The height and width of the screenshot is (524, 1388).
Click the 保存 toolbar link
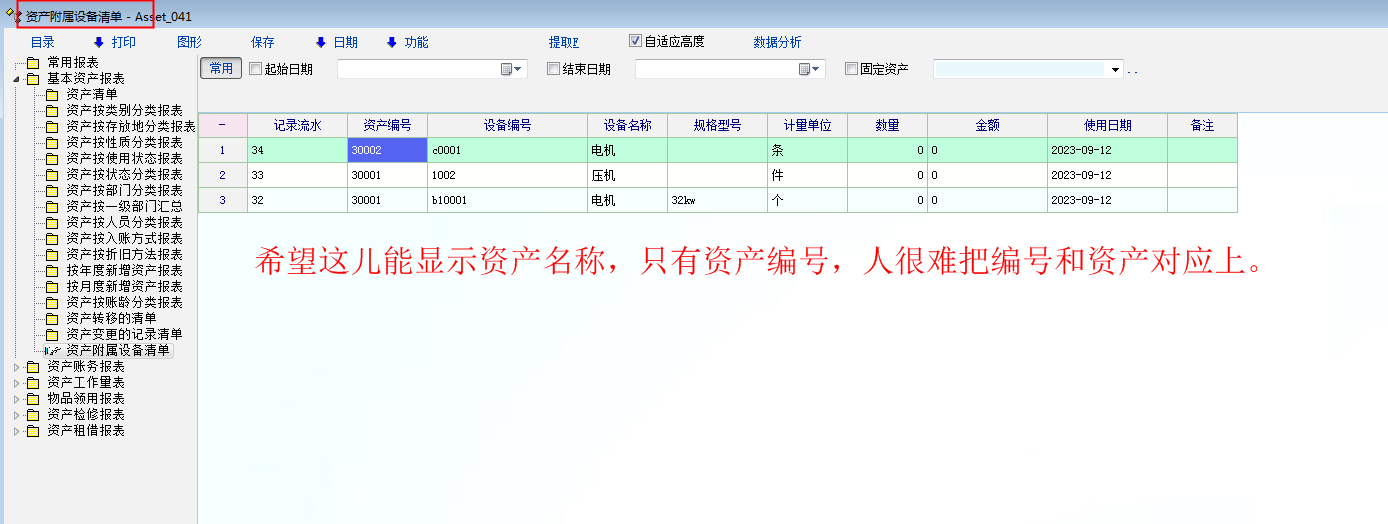click(x=262, y=42)
